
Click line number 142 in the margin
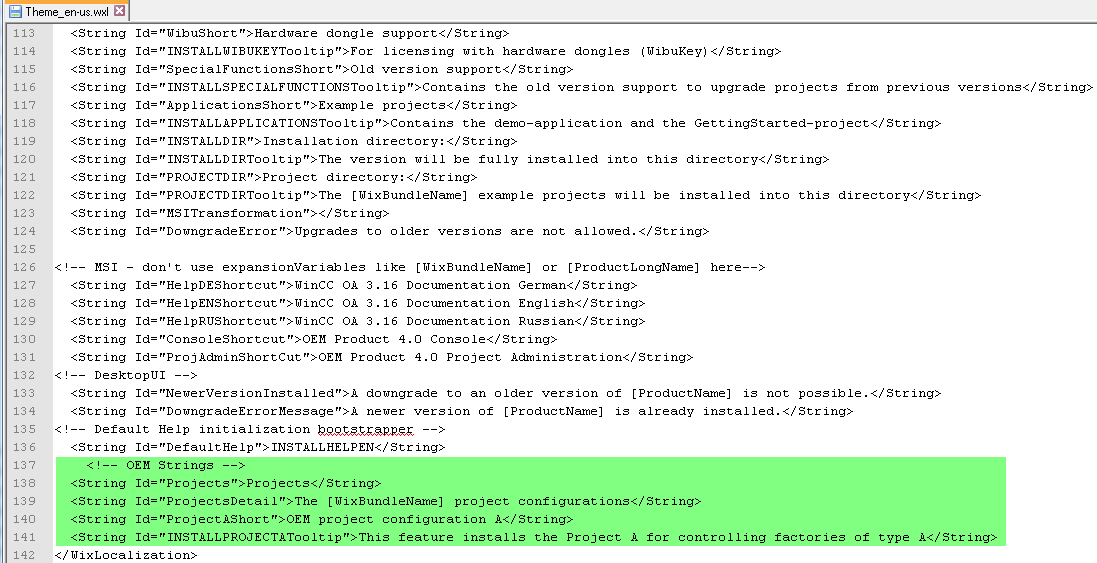coord(23,555)
